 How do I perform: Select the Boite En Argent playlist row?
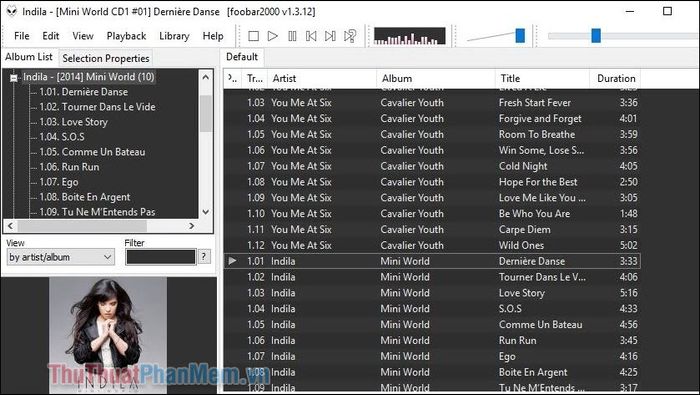click(432, 372)
